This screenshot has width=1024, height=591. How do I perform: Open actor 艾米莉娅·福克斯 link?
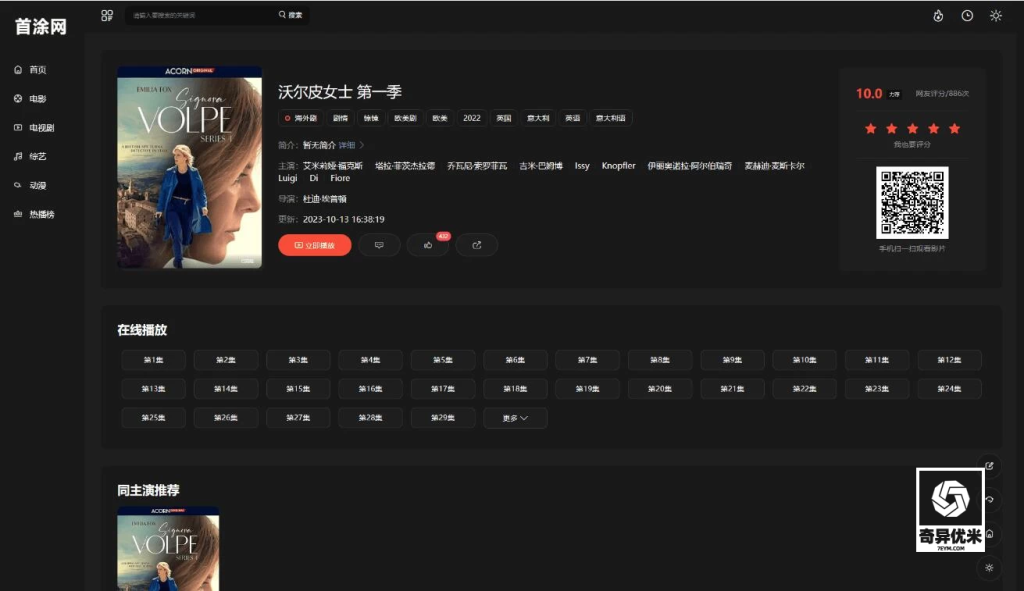(x=332, y=166)
